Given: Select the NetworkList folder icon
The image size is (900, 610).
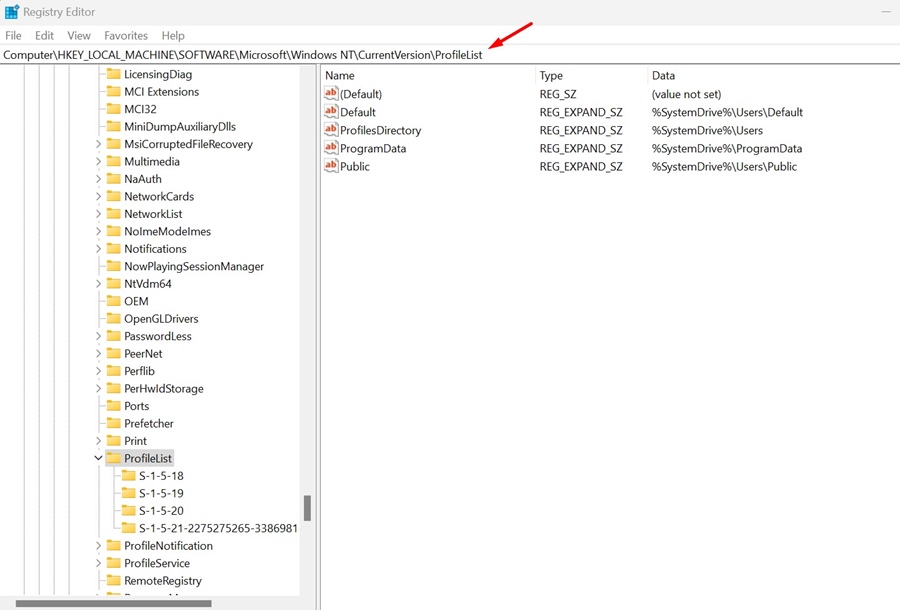Looking at the screenshot, I should (114, 213).
